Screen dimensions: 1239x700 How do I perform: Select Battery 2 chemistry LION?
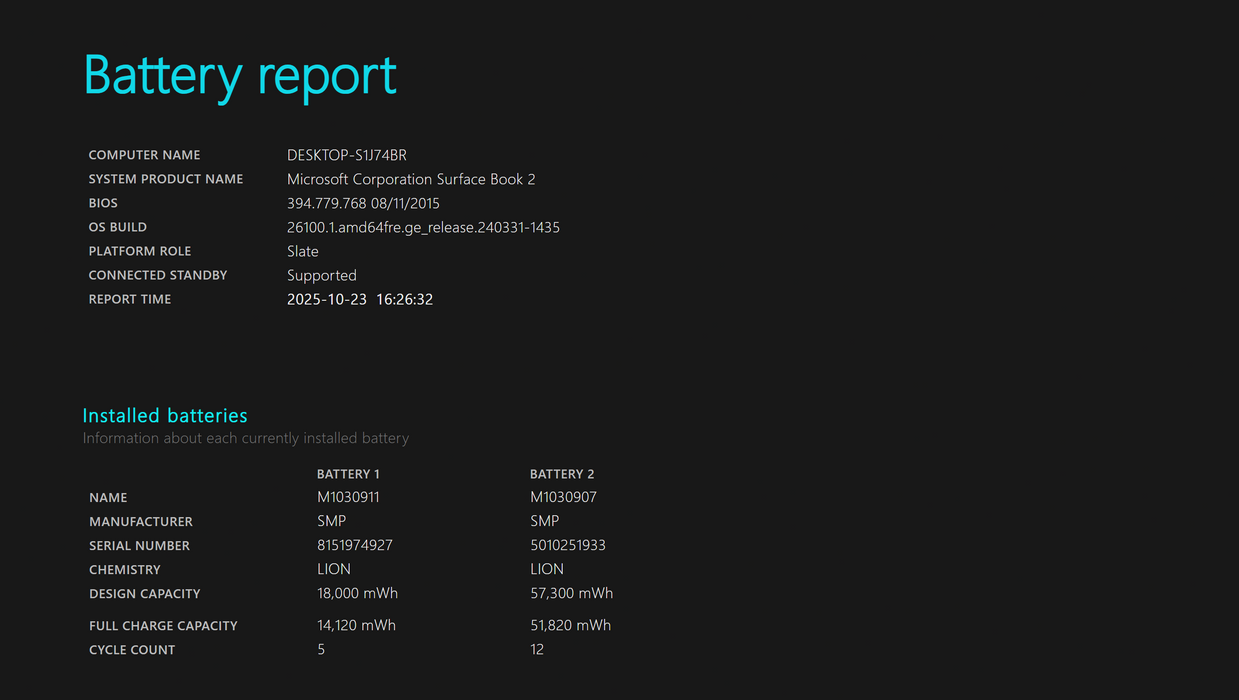(547, 569)
